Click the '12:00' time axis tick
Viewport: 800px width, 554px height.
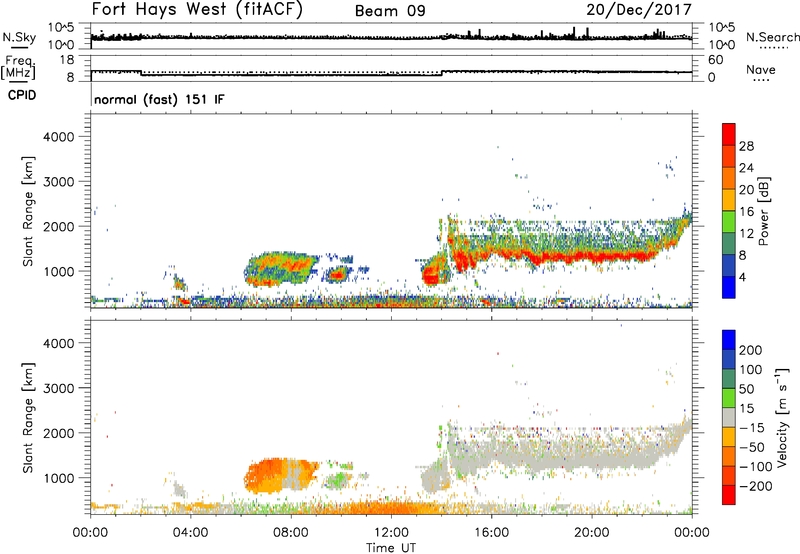(x=391, y=533)
